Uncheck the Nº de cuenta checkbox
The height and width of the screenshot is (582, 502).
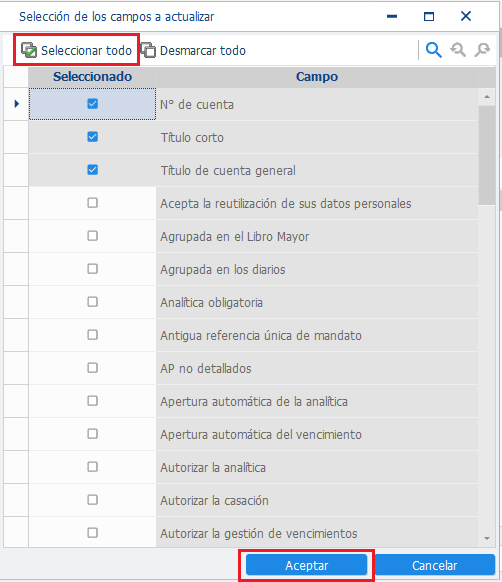[x=92, y=104]
